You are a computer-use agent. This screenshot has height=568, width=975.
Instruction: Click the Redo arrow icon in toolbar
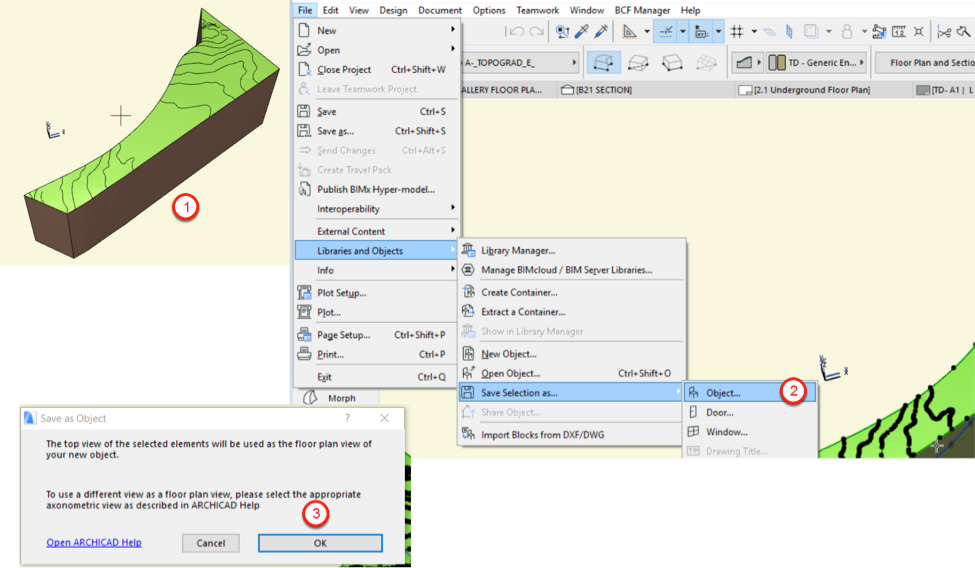(x=537, y=31)
